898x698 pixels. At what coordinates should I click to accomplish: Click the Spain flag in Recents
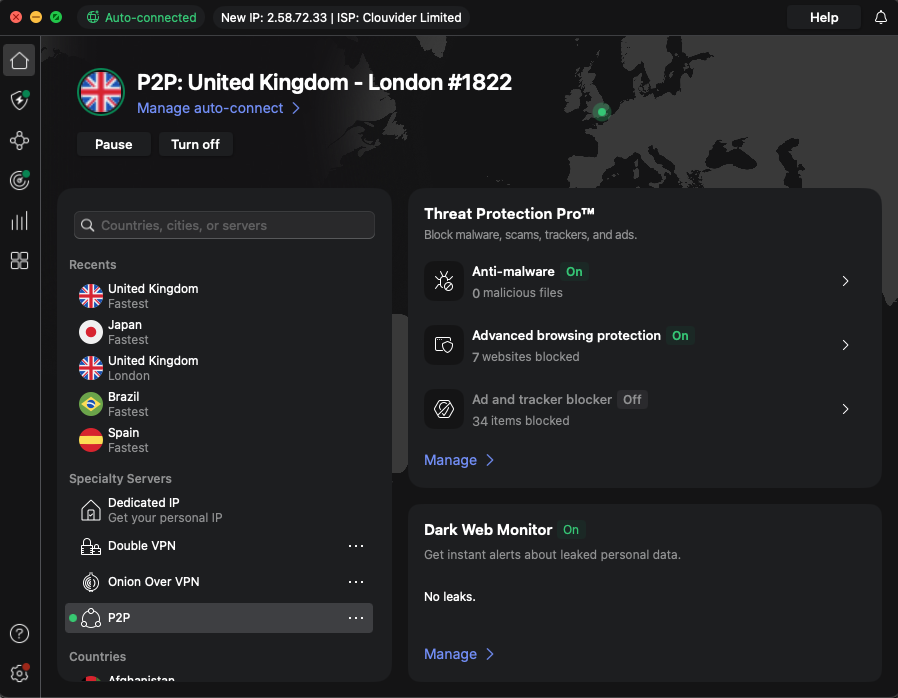pyautogui.click(x=90, y=440)
